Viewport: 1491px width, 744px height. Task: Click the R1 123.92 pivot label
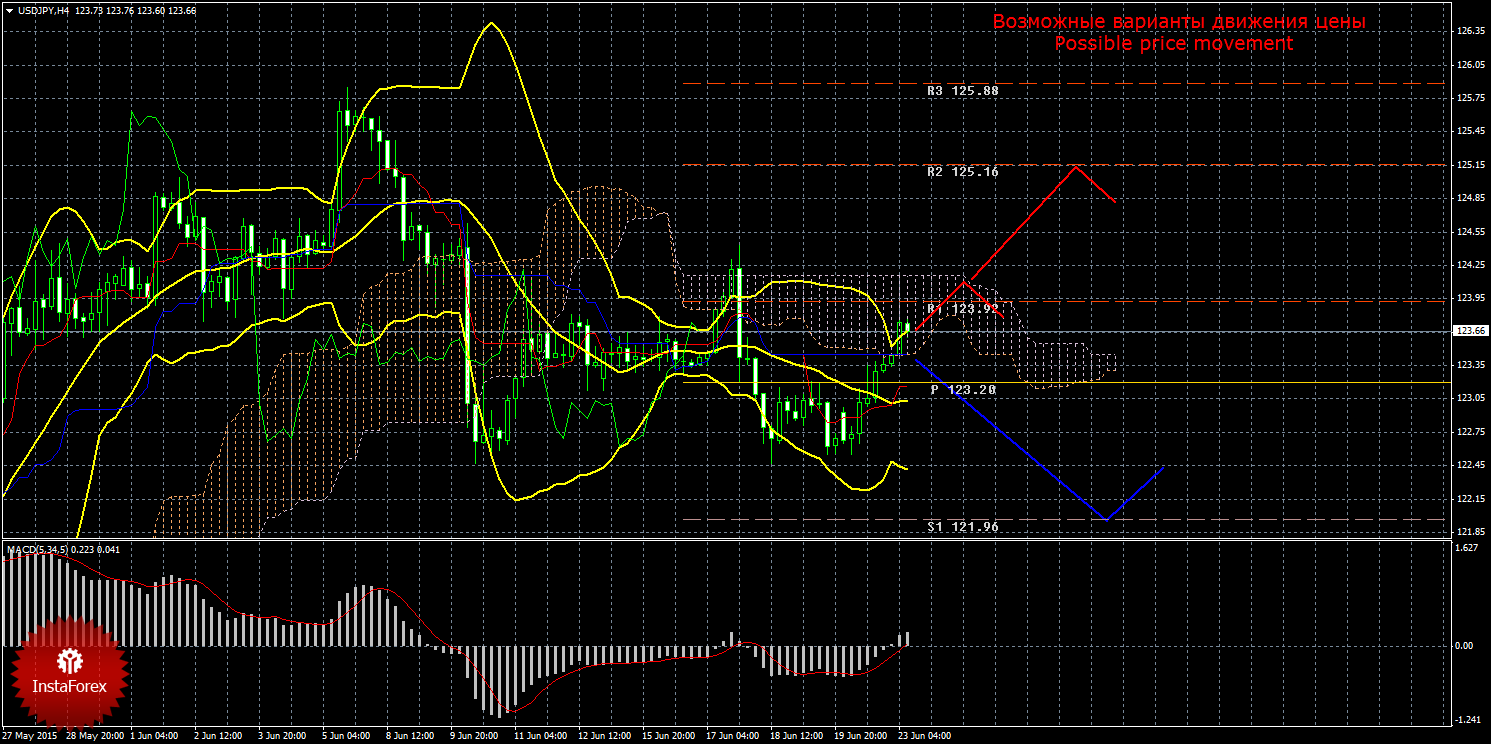point(962,310)
